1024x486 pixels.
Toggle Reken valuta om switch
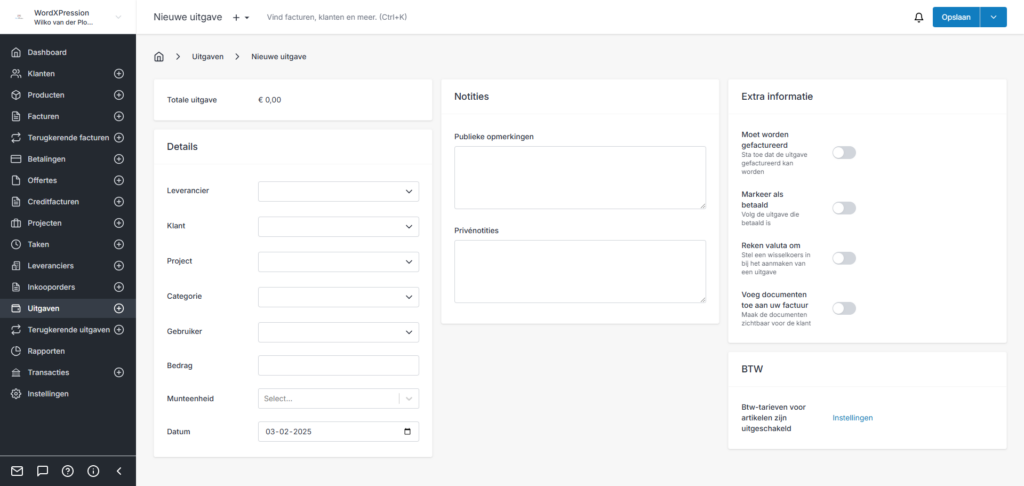(x=844, y=258)
